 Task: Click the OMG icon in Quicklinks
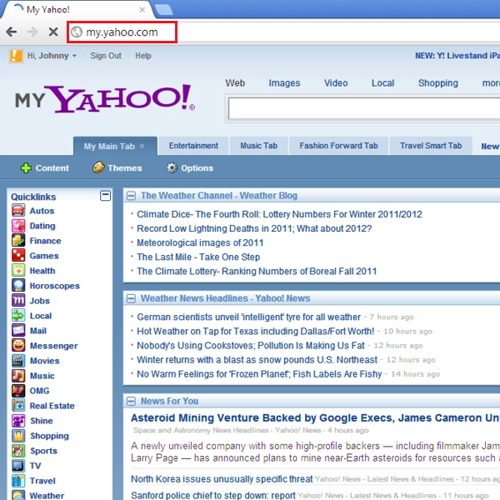(18, 391)
